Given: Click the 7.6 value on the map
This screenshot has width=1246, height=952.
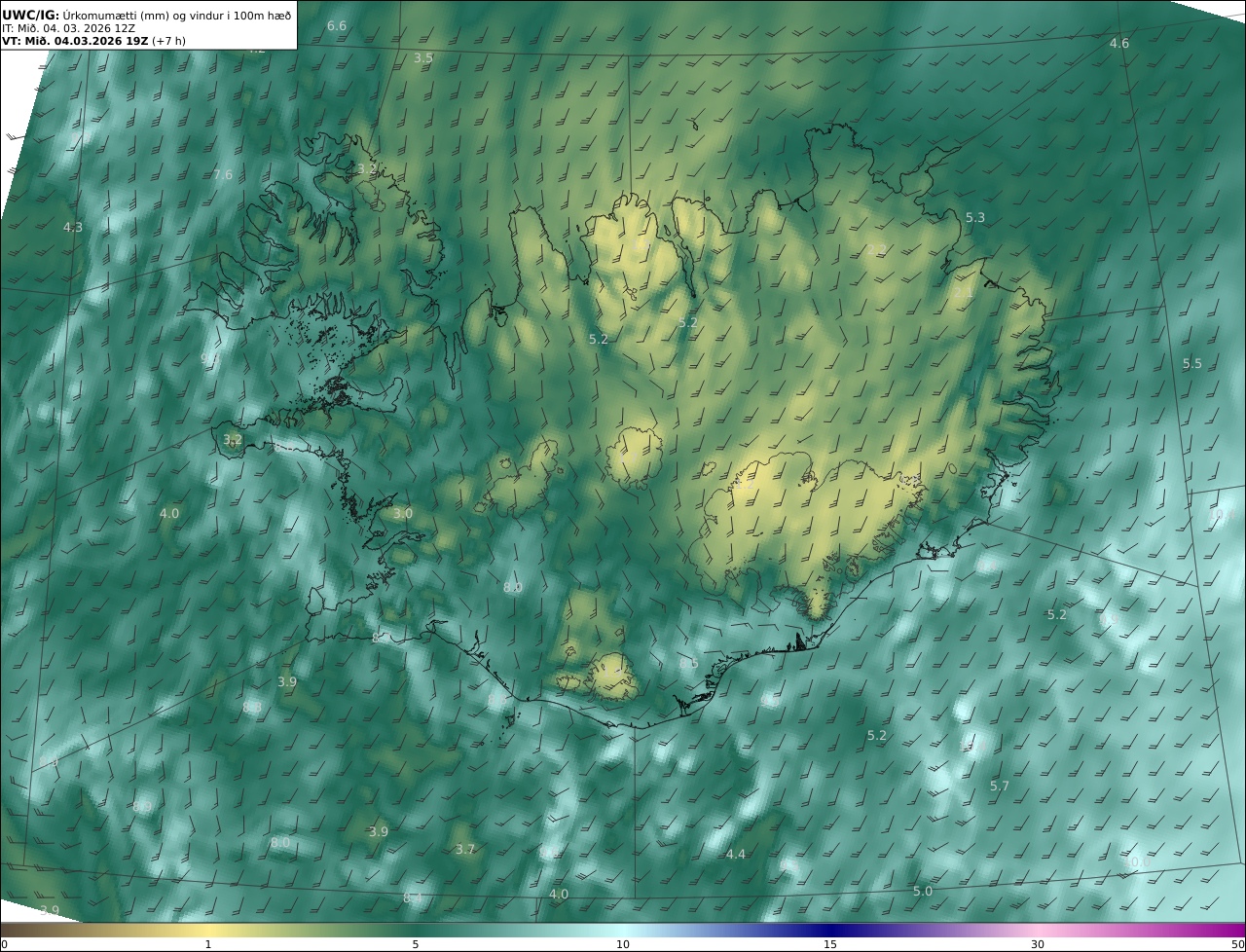Looking at the screenshot, I should click(223, 175).
